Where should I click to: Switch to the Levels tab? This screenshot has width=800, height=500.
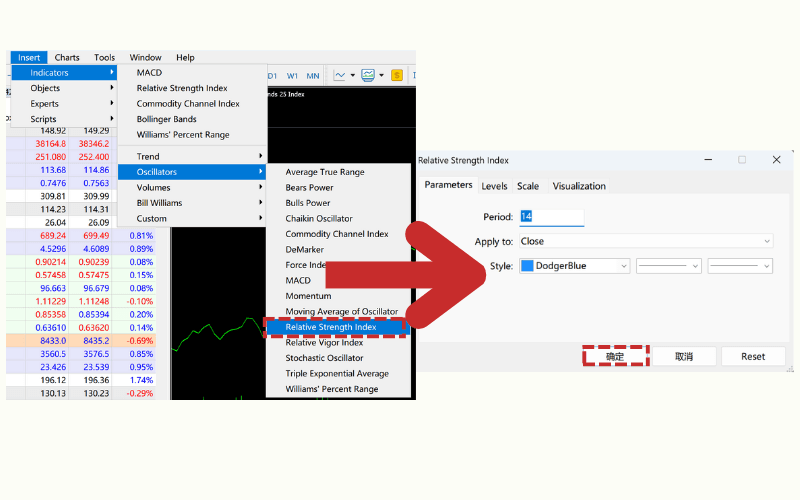pyautogui.click(x=494, y=186)
